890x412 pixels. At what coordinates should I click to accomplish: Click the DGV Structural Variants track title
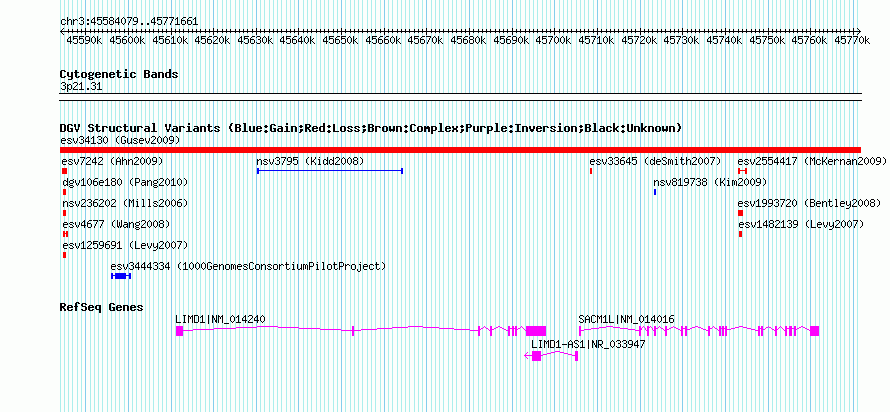tap(371, 128)
